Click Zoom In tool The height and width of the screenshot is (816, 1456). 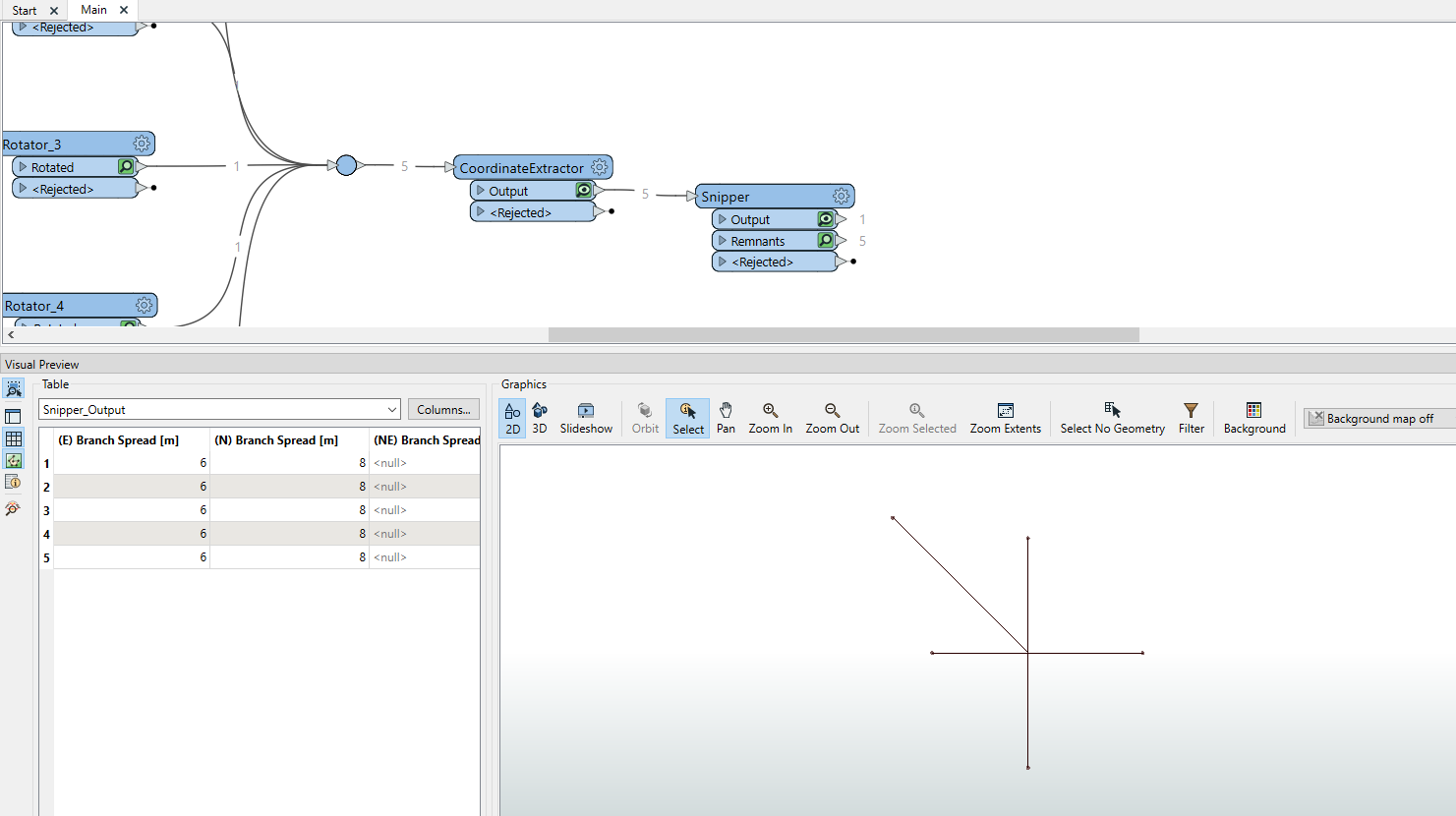(770, 418)
